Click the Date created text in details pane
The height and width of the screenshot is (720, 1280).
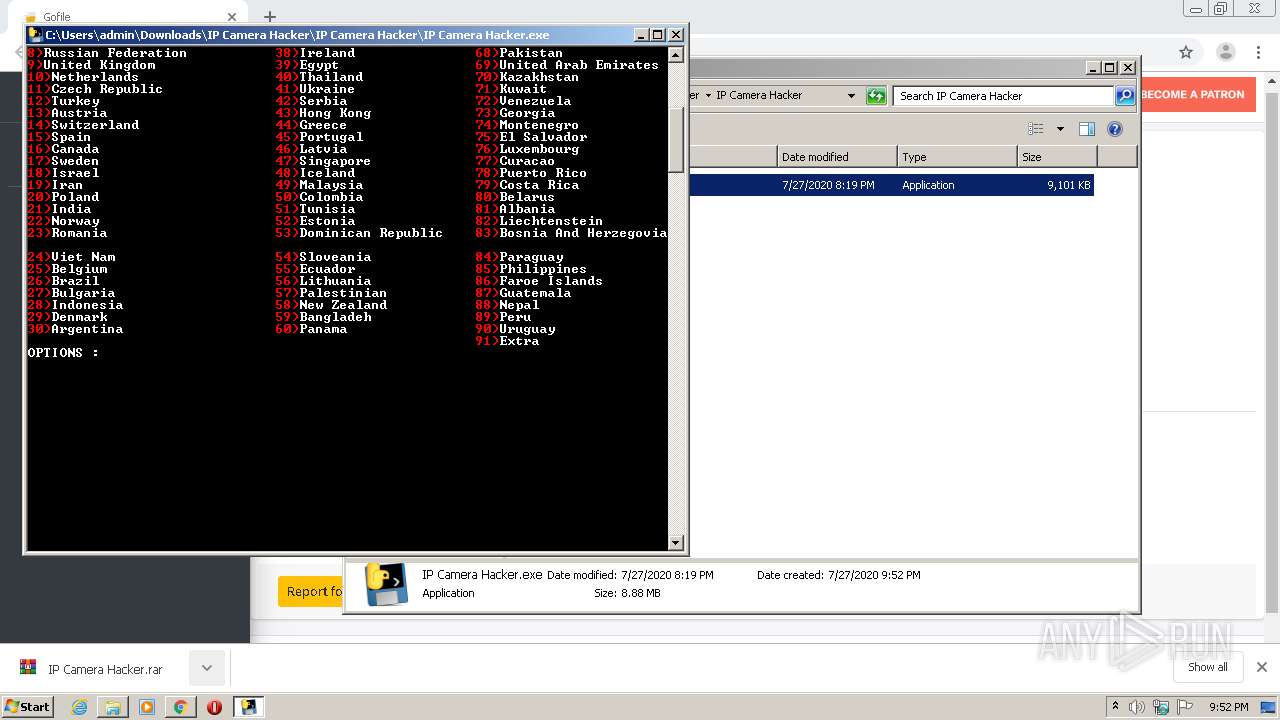(839, 575)
